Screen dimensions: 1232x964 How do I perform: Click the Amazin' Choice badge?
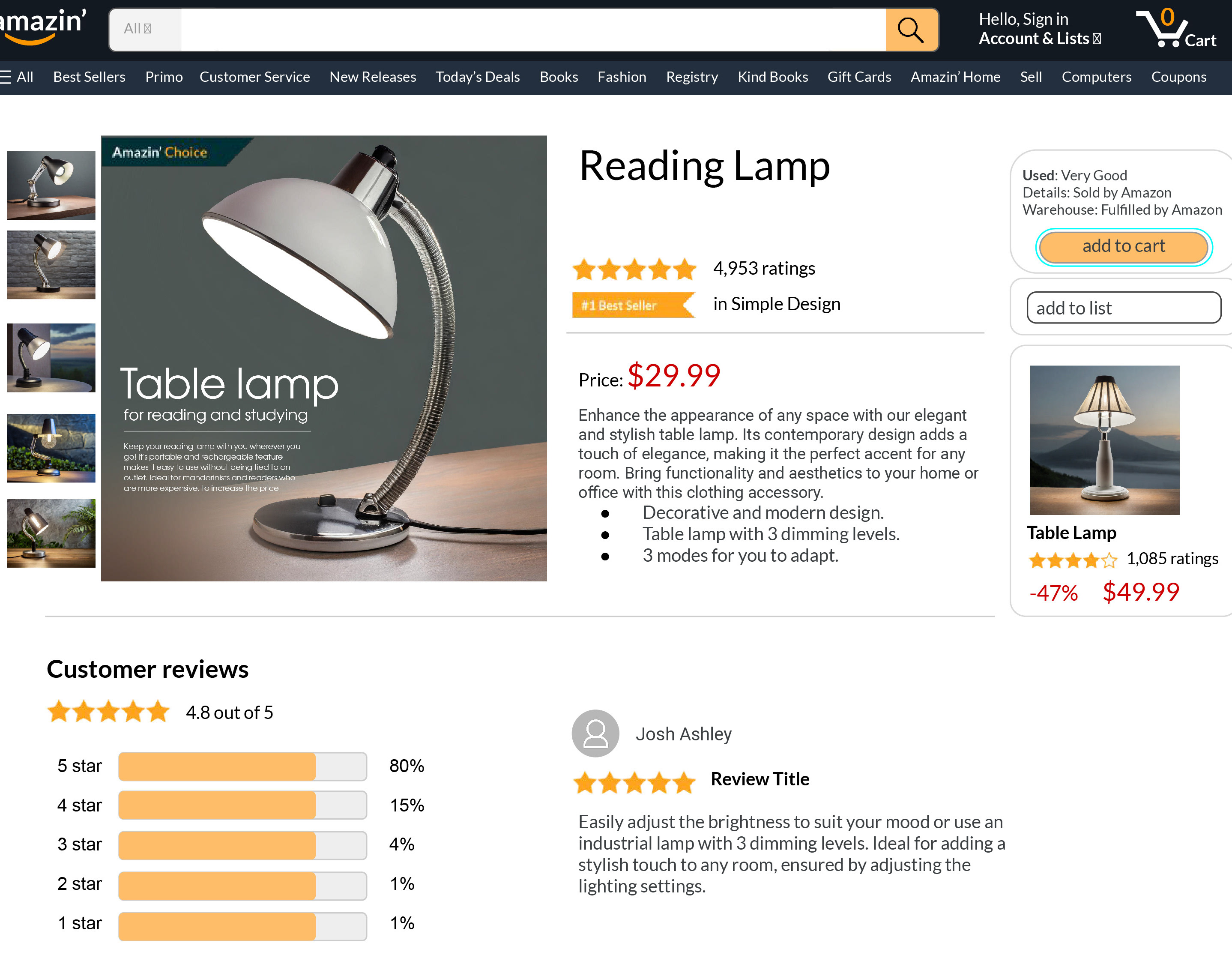(x=161, y=152)
